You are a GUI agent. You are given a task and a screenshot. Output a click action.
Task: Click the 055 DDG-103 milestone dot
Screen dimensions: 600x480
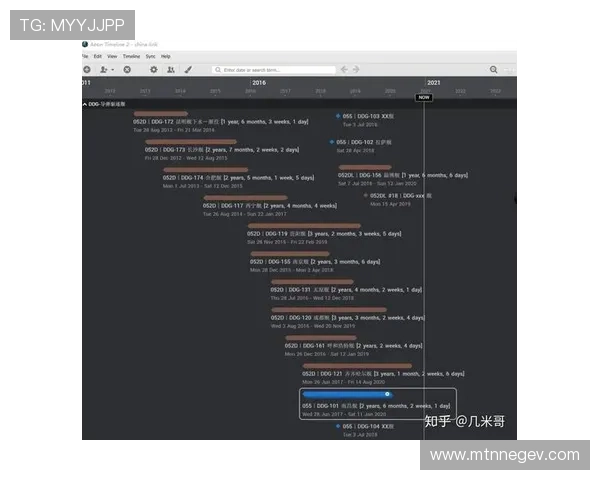coord(338,116)
